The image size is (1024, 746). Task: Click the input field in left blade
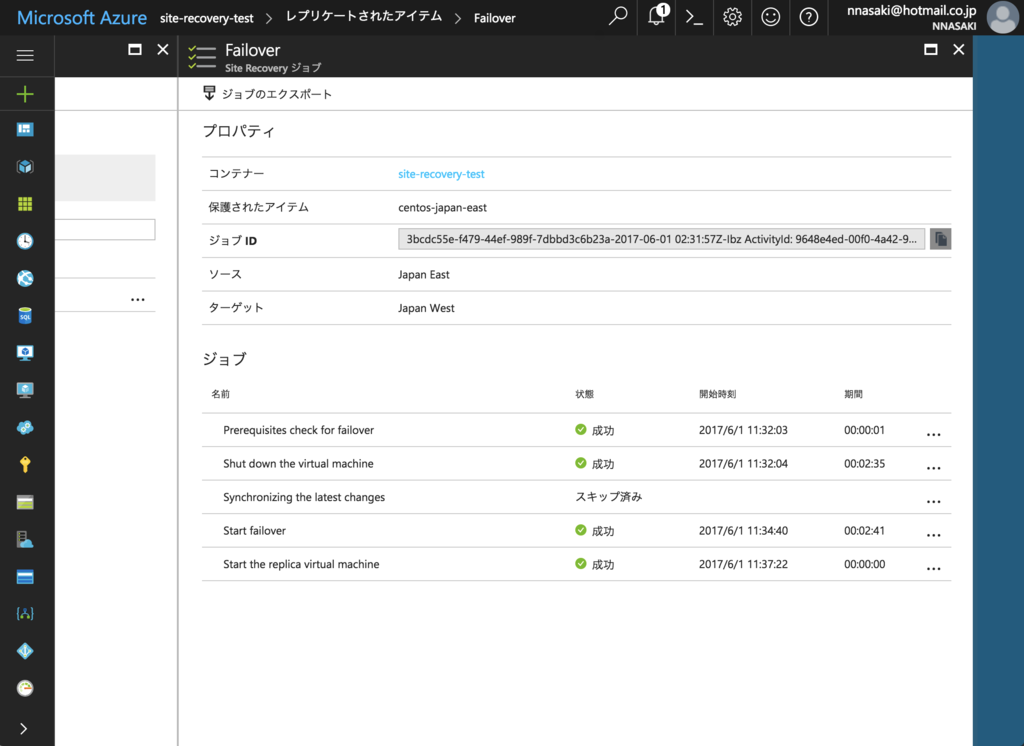click(x=105, y=229)
